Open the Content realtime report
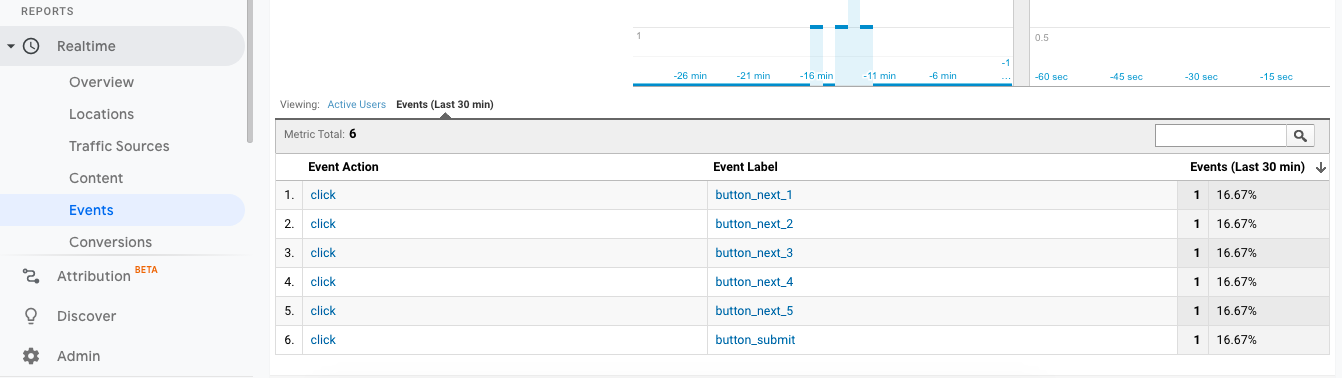Screen dimensions: 1342x378 [96, 178]
